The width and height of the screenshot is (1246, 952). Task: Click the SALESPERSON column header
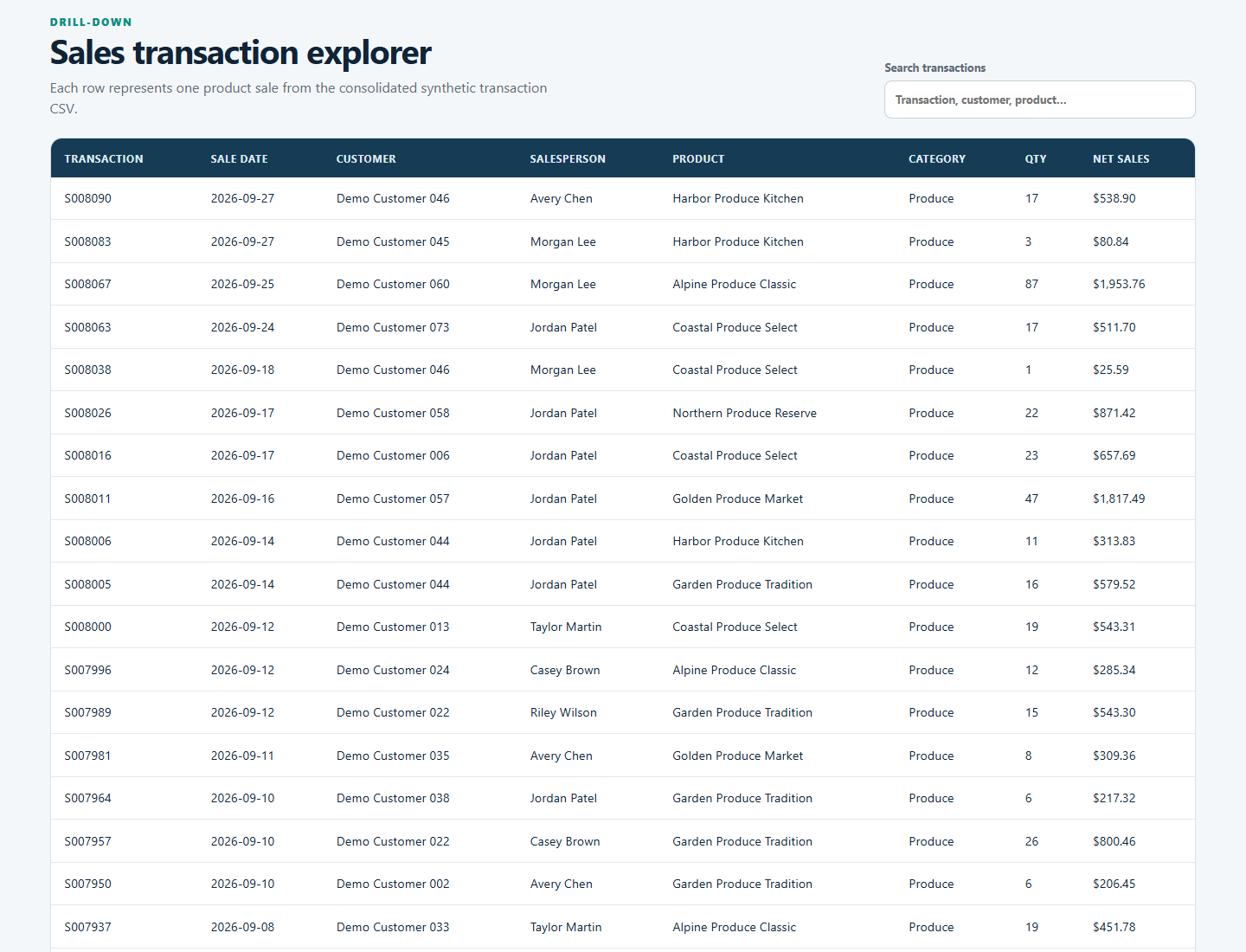pos(568,159)
